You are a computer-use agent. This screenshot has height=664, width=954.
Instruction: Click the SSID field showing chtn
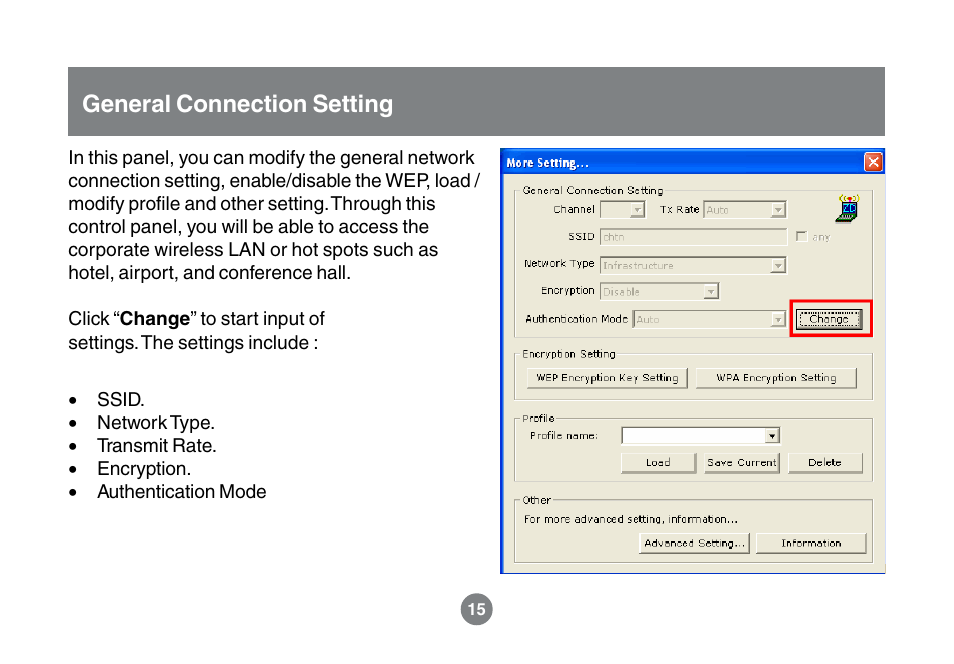point(693,237)
